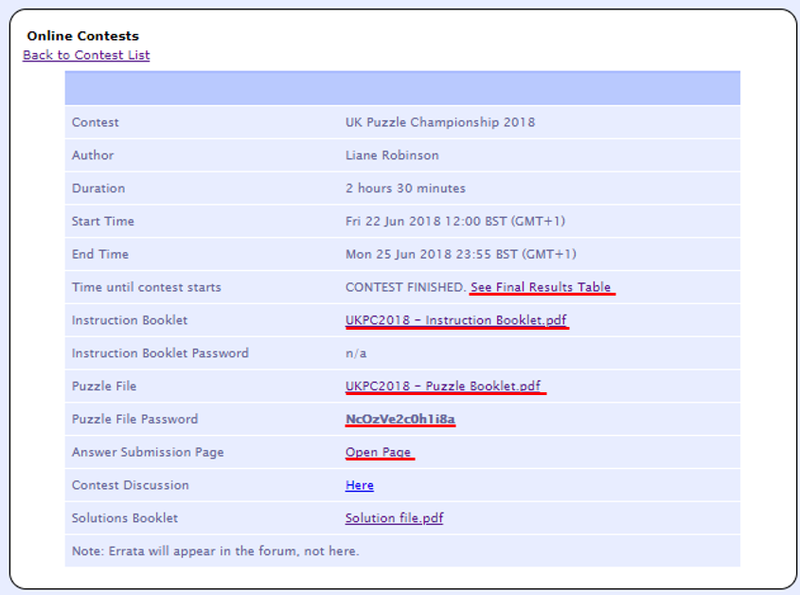
Task: Click the Errata note text at bottom
Action: point(215,551)
